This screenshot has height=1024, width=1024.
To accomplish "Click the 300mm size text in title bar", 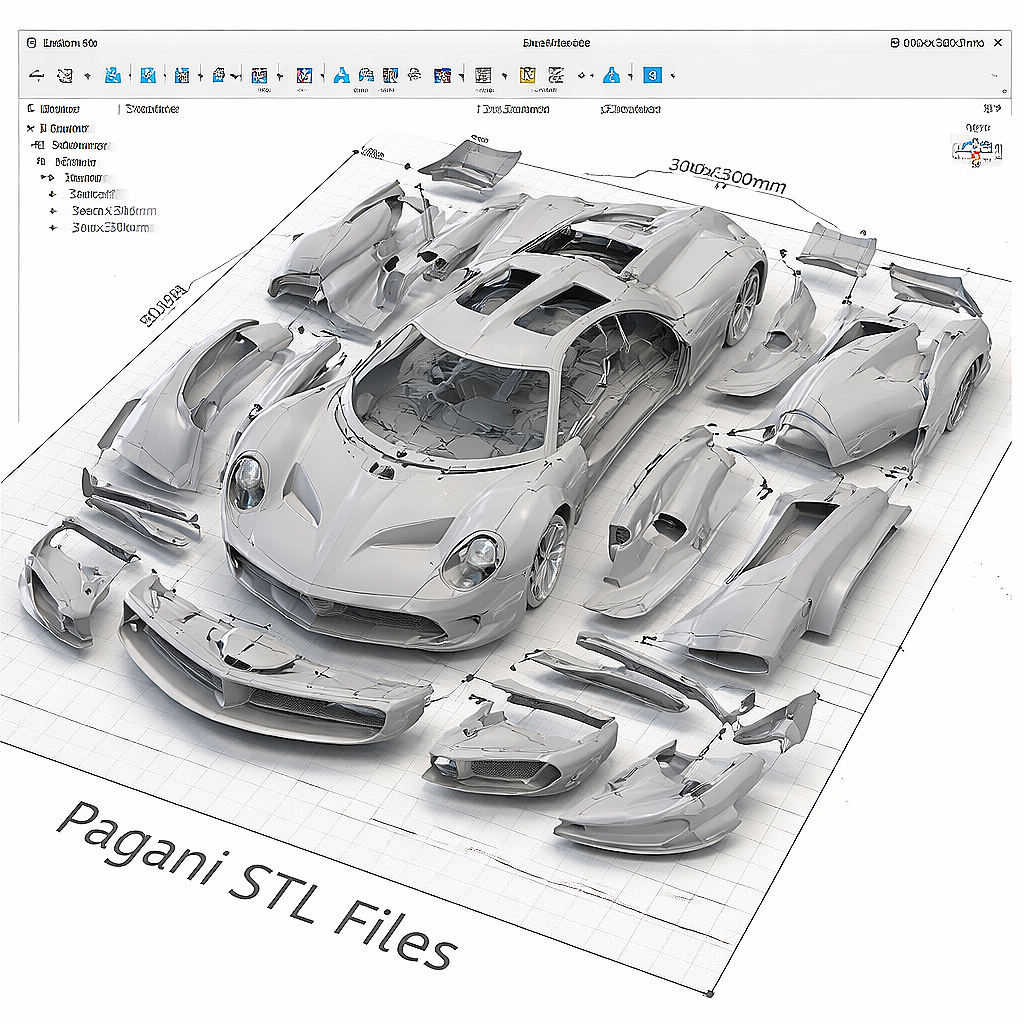I will [x=943, y=43].
